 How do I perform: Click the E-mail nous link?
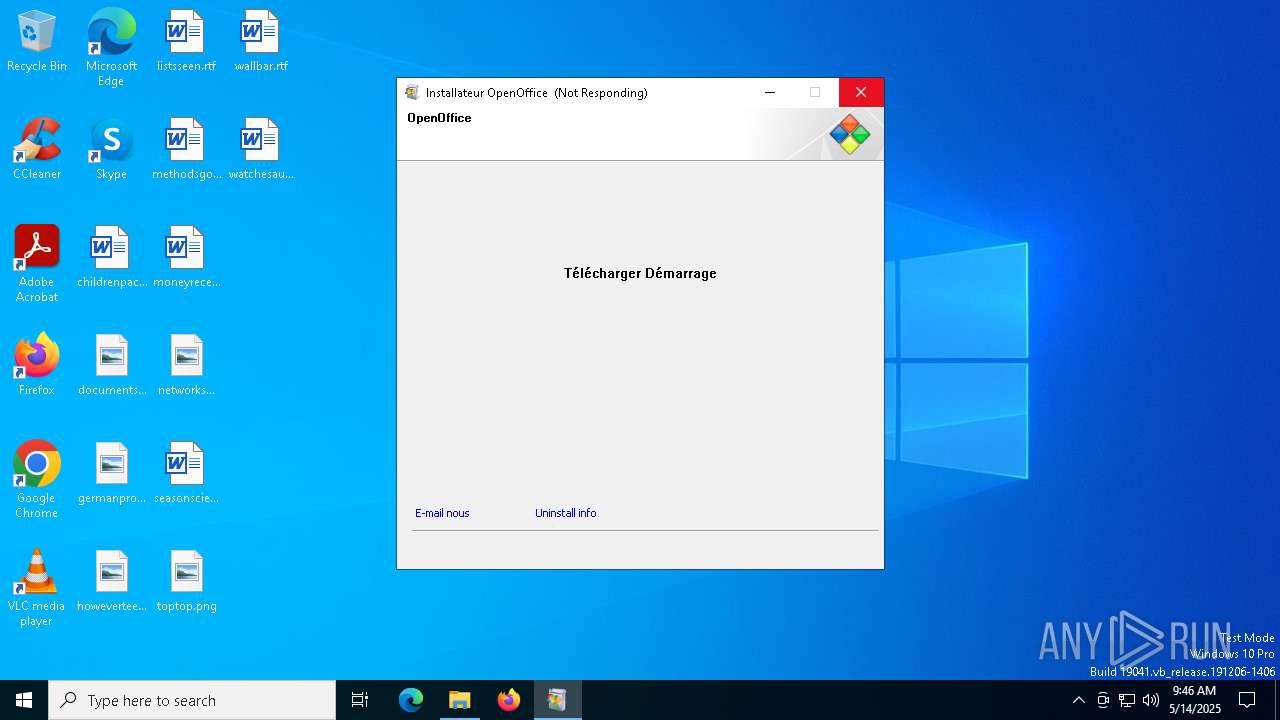pyautogui.click(x=442, y=513)
